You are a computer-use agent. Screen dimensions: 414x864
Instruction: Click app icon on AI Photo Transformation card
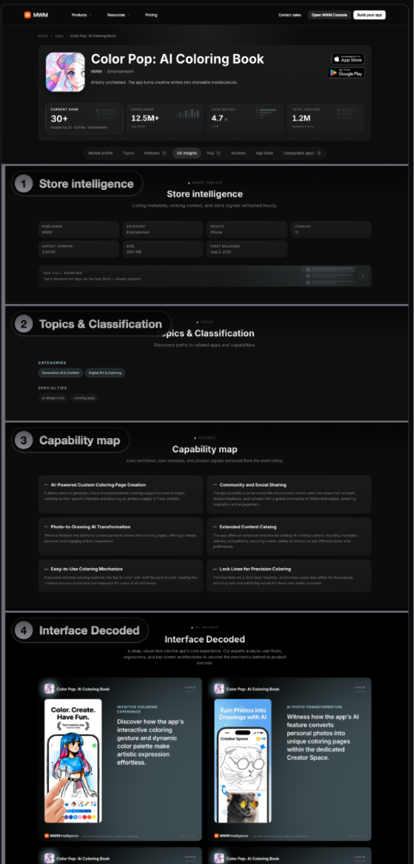point(219,689)
